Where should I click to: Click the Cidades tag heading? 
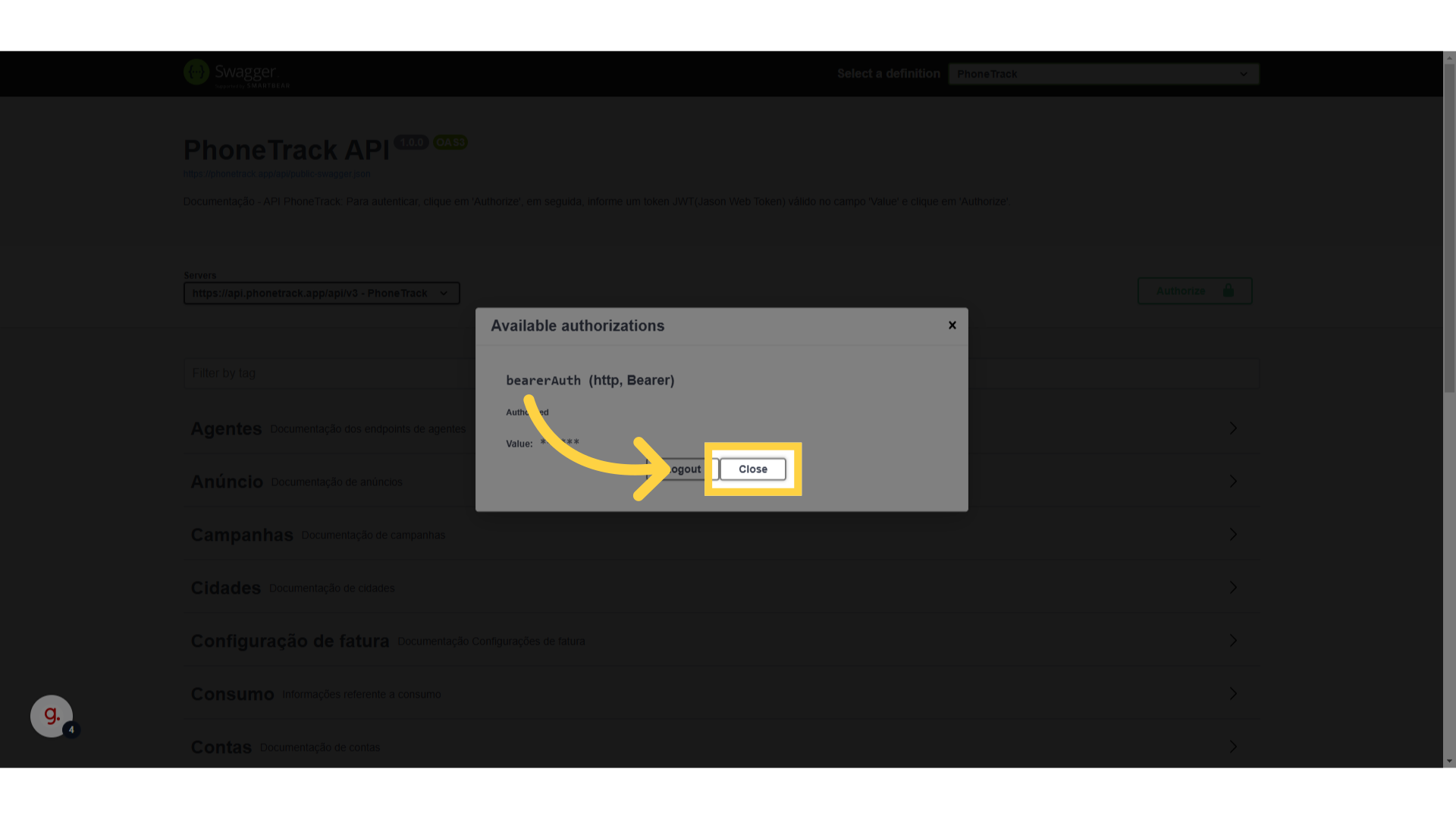pos(226,588)
